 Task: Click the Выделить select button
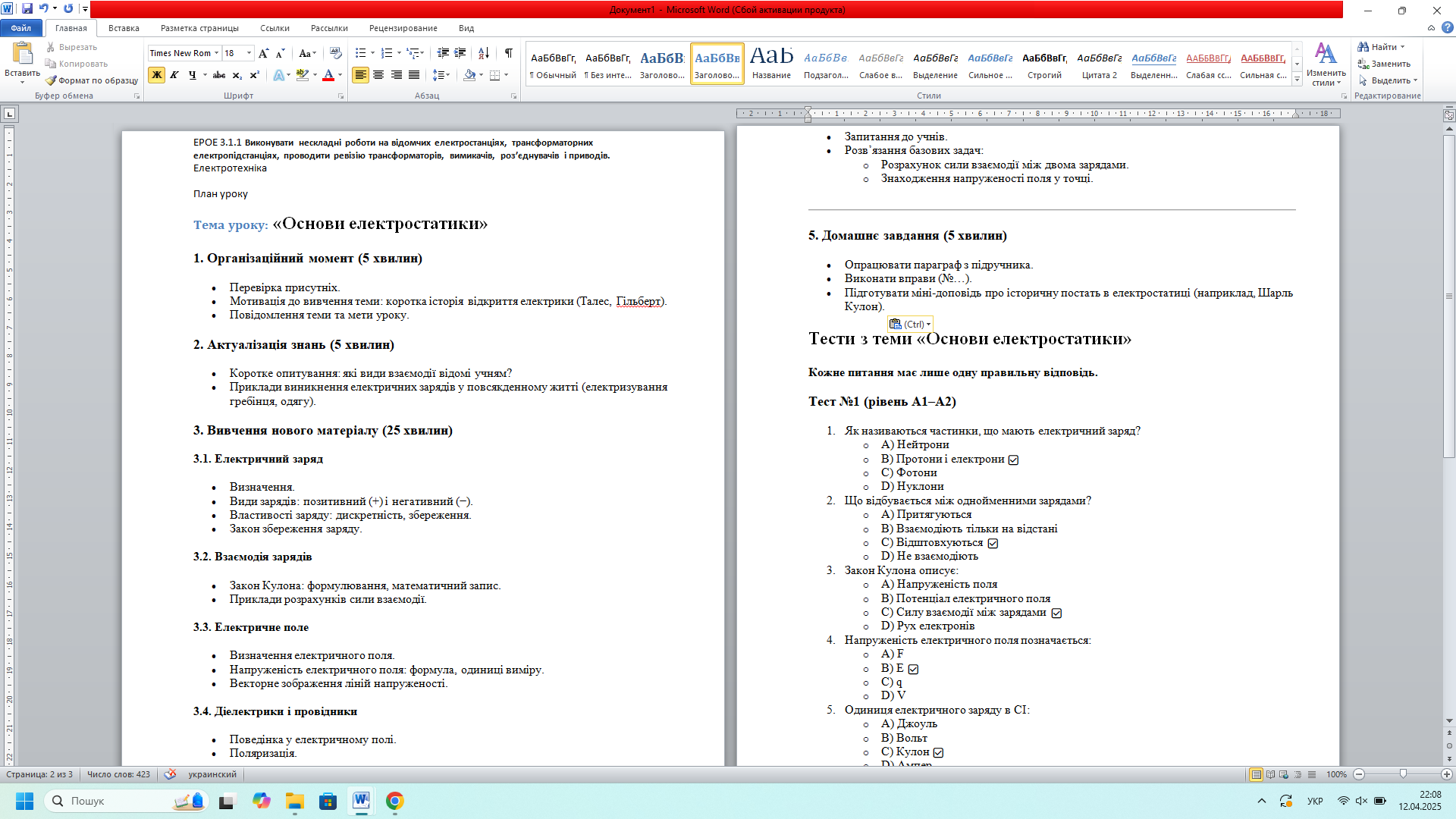[1388, 80]
